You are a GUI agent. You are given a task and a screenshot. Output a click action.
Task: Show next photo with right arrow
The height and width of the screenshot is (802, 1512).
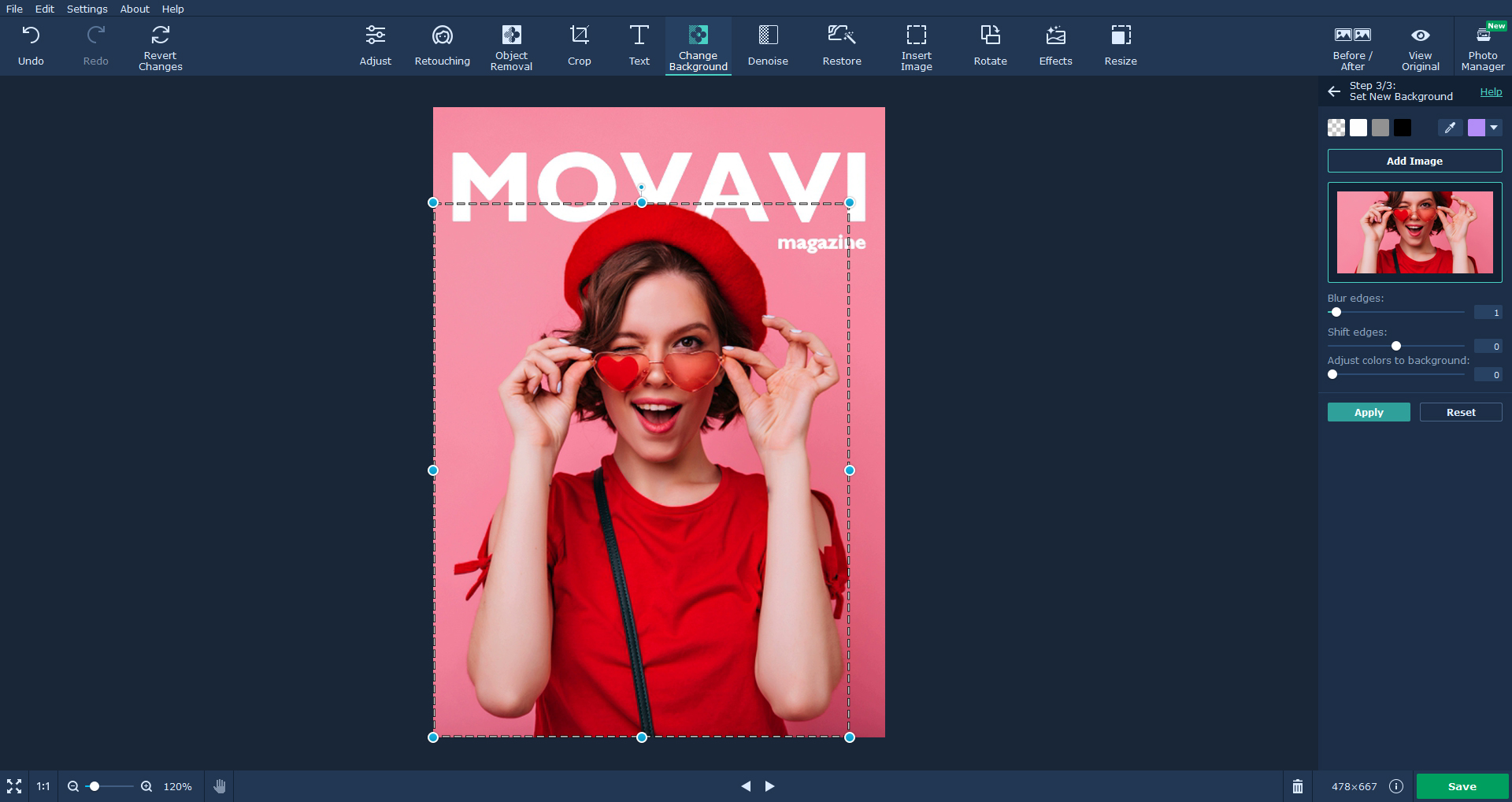[x=770, y=786]
